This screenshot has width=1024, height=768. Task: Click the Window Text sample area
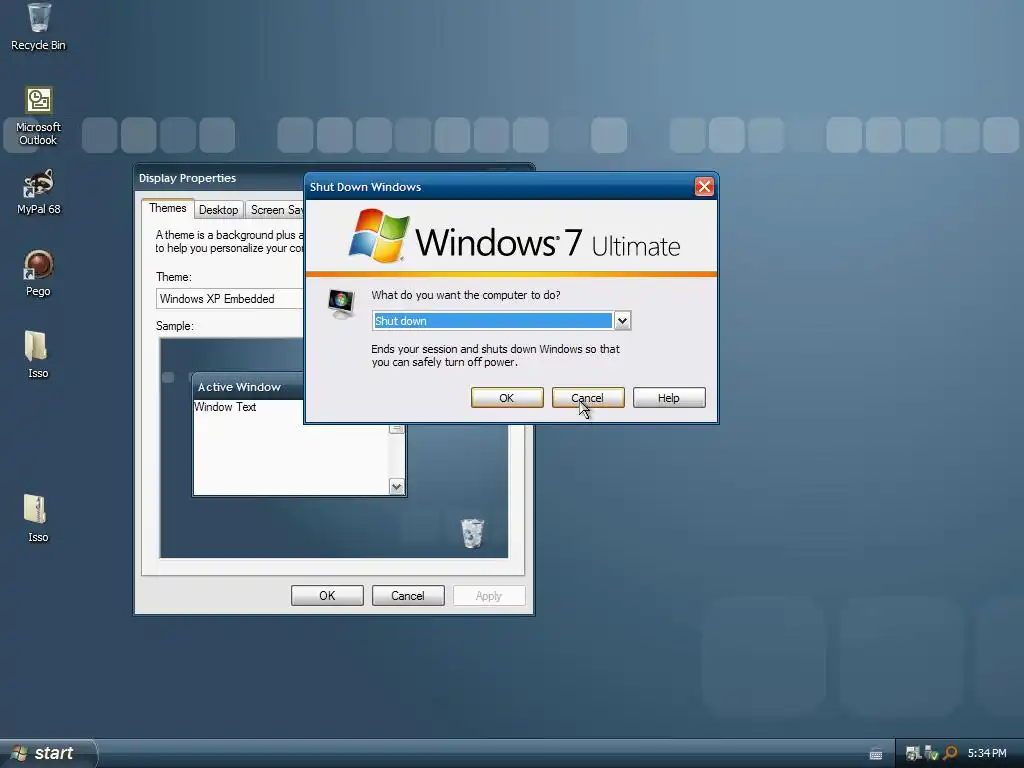coord(225,407)
